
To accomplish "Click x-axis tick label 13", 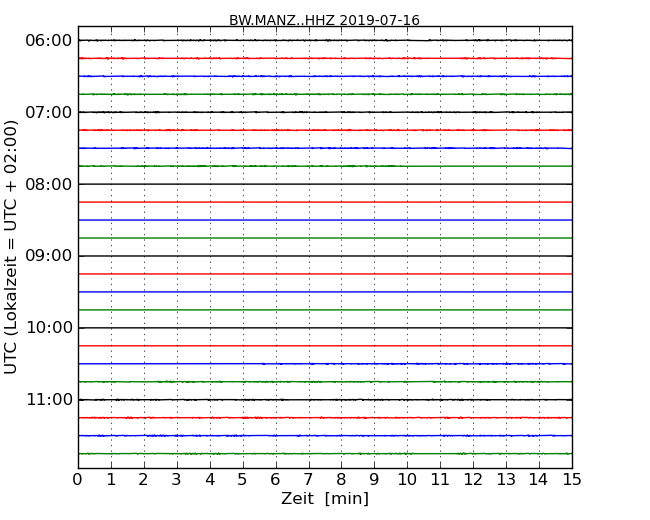I will tap(506, 480).
